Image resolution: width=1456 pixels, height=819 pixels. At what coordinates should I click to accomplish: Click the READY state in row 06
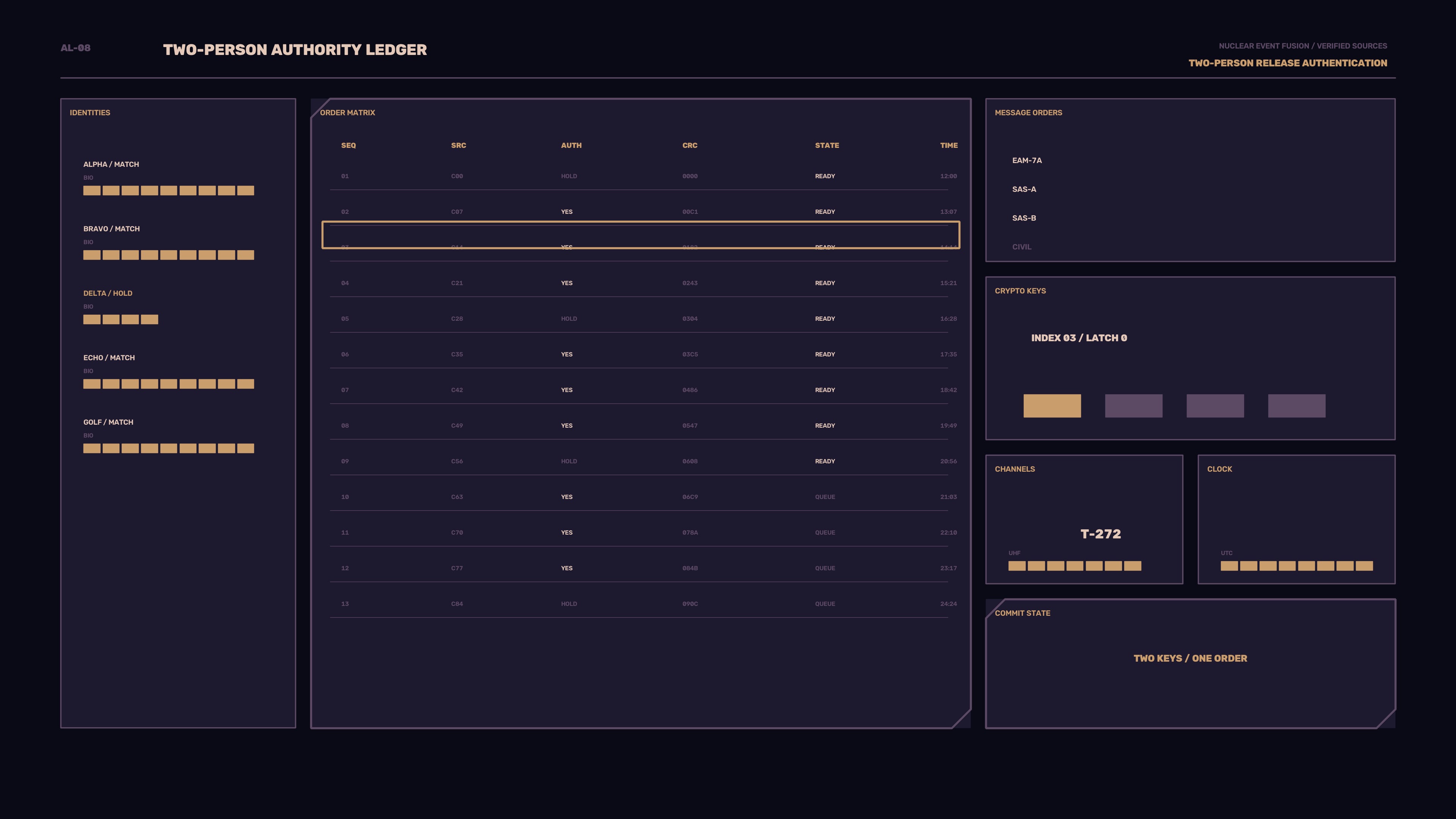(x=825, y=355)
